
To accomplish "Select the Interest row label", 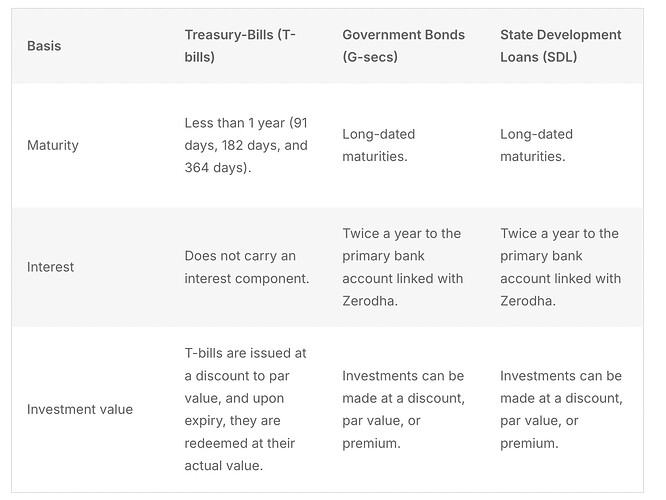I will coord(50,267).
